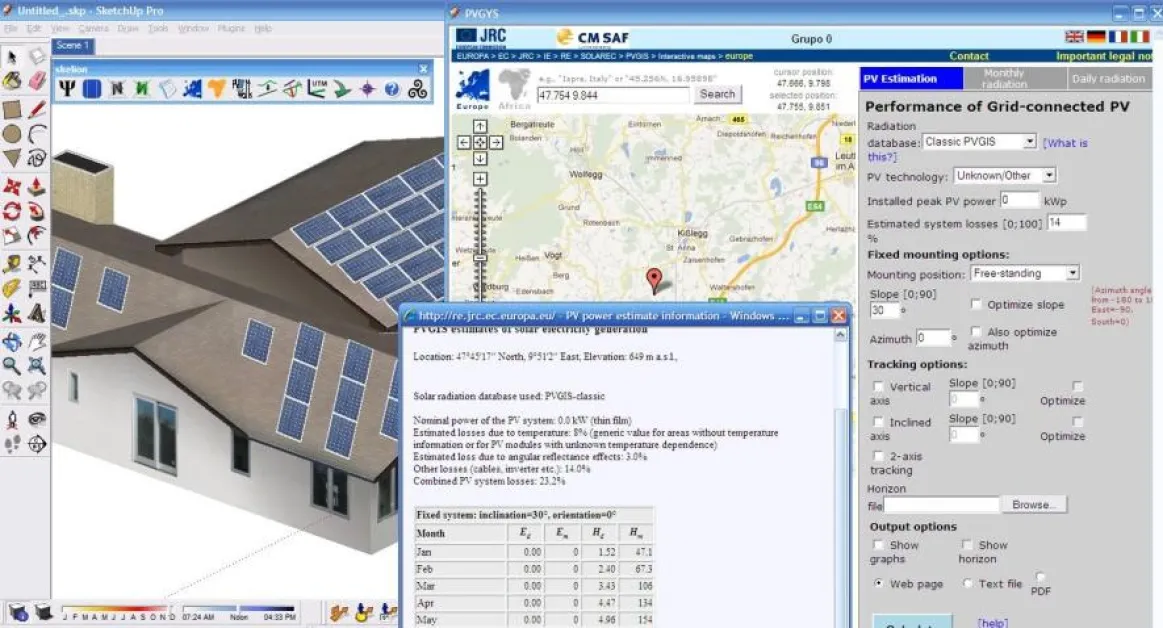Pan the map up with arrow

[x=480, y=127]
